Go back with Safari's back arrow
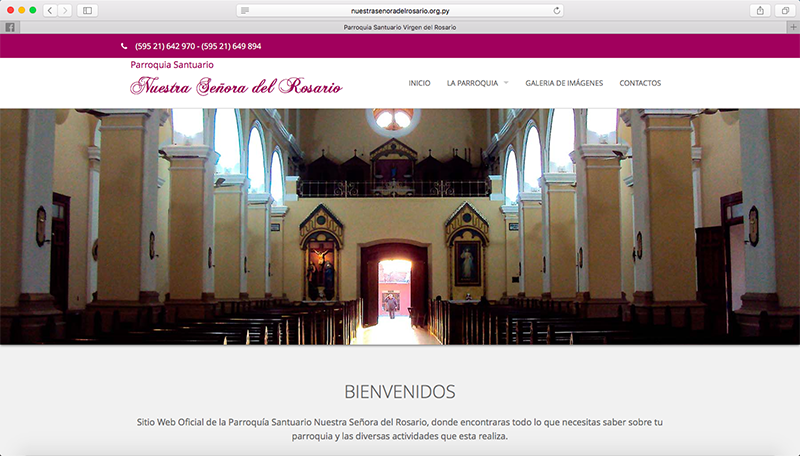Viewport: 800px width, 456px height. click(50, 10)
